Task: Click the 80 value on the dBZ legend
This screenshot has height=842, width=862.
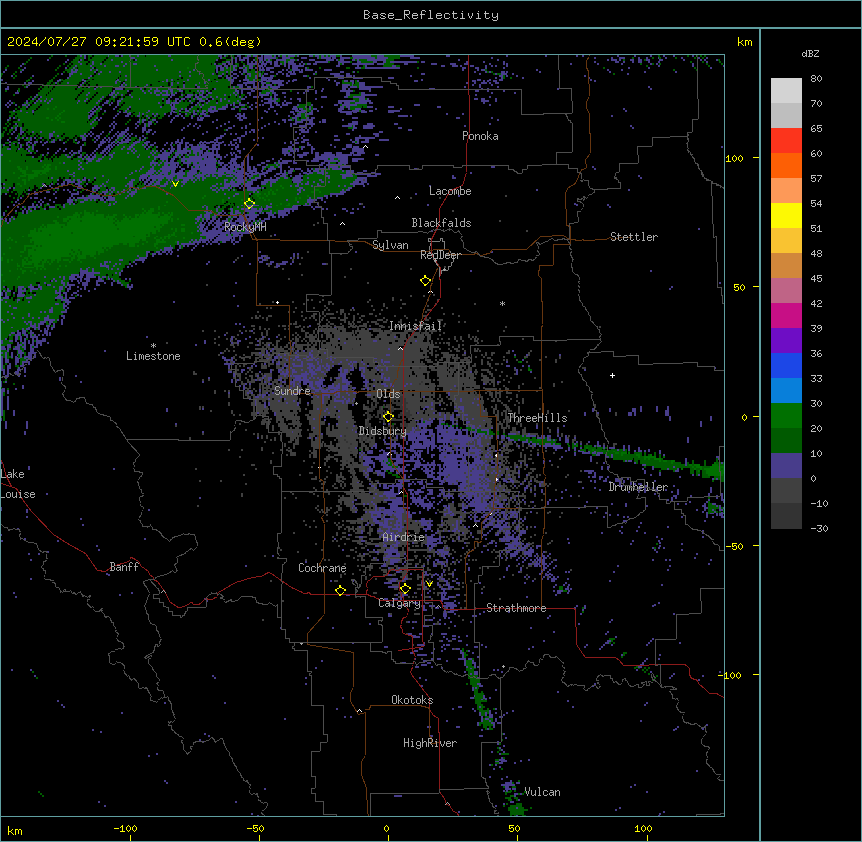Action: click(x=816, y=79)
